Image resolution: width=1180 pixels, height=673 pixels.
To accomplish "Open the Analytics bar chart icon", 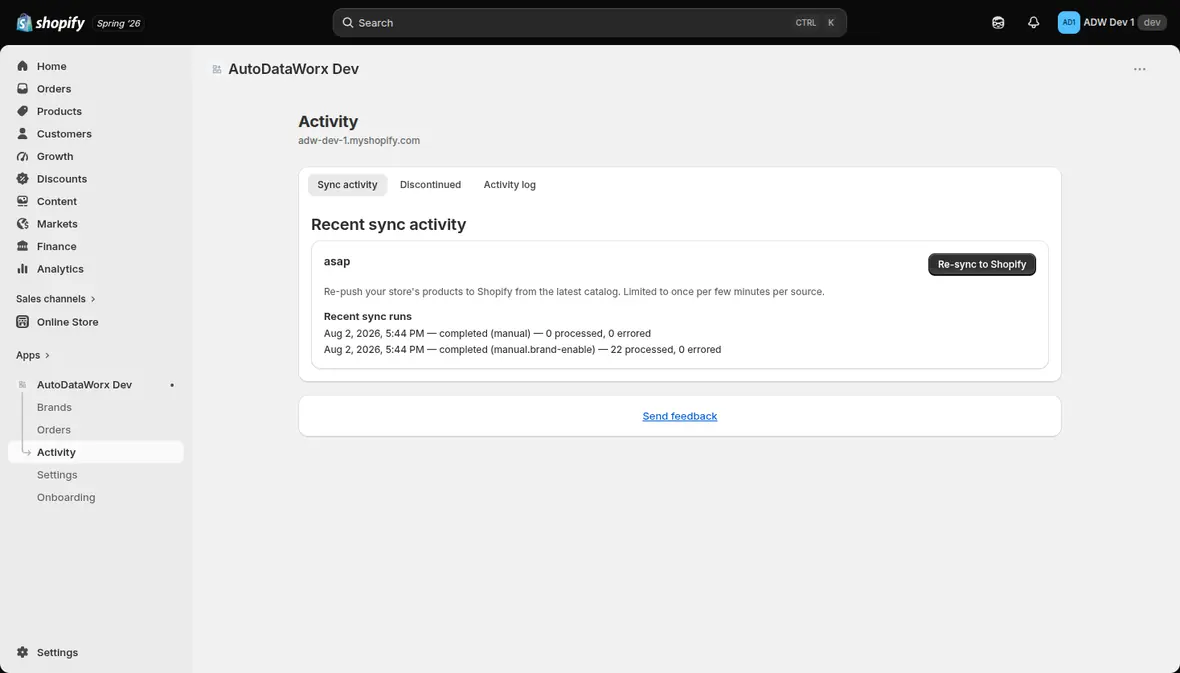I will [23, 270].
